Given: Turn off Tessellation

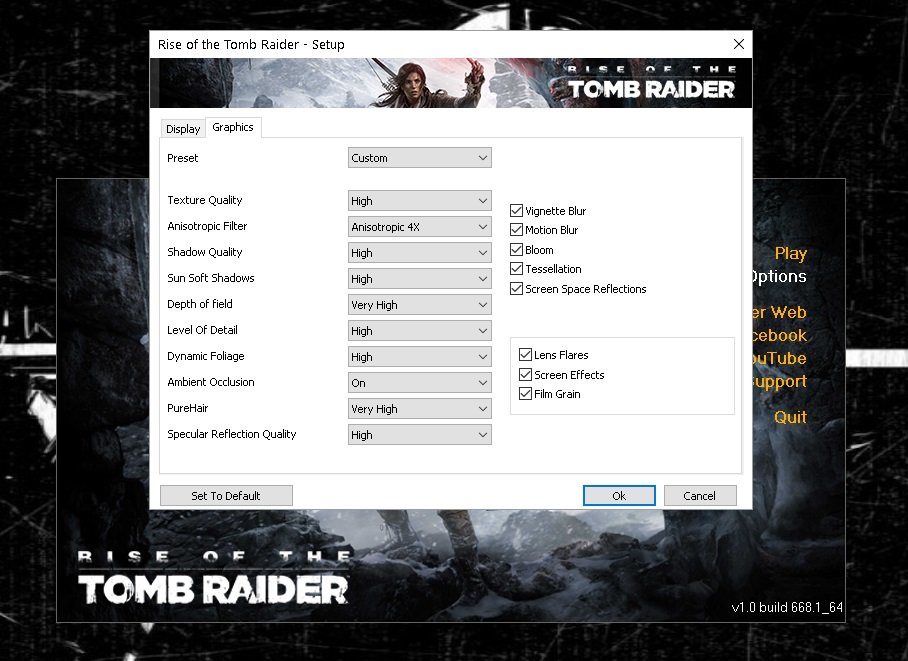Looking at the screenshot, I should pos(517,269).
